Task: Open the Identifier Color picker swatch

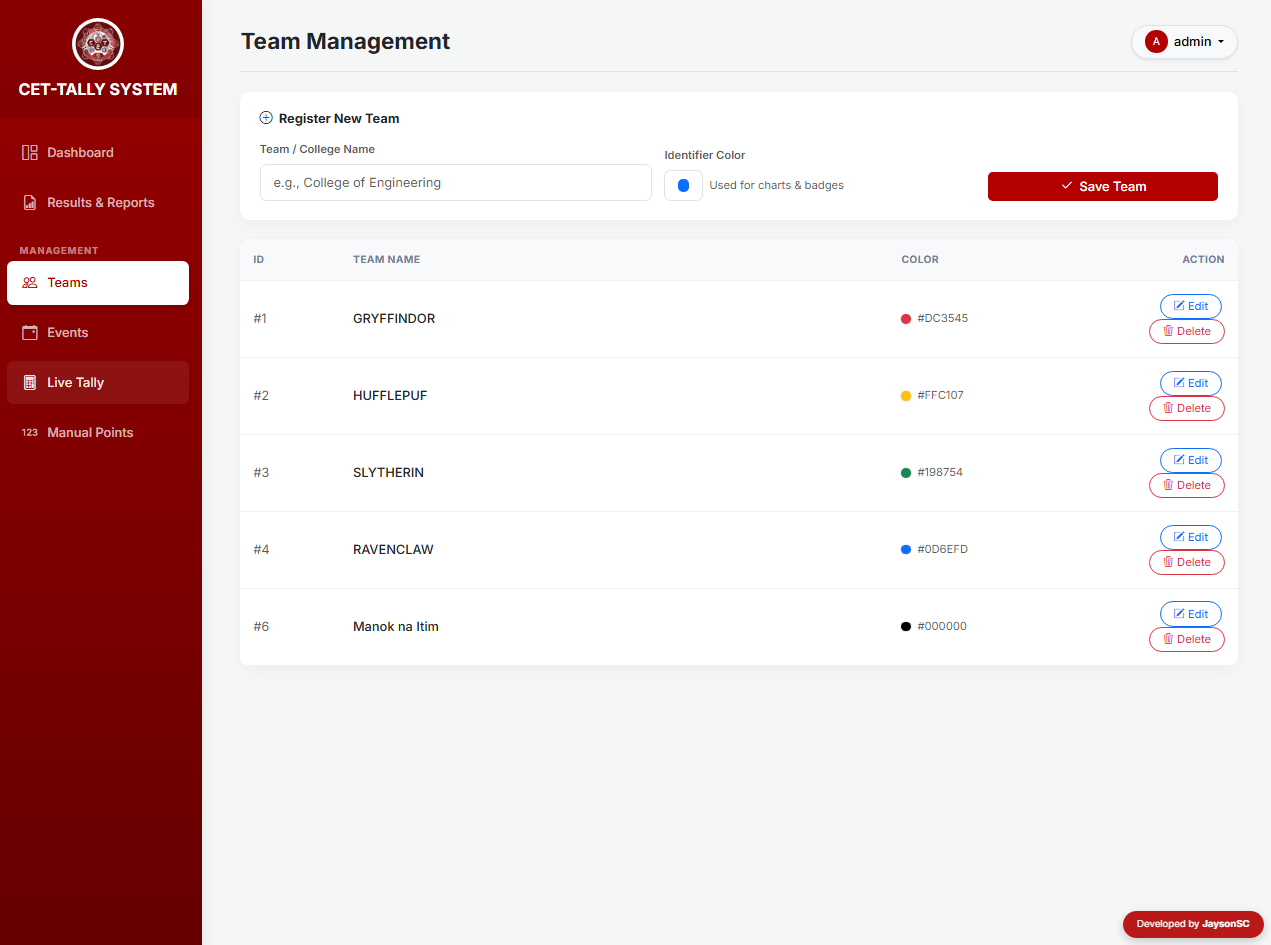Action: (x=683, y=185)
